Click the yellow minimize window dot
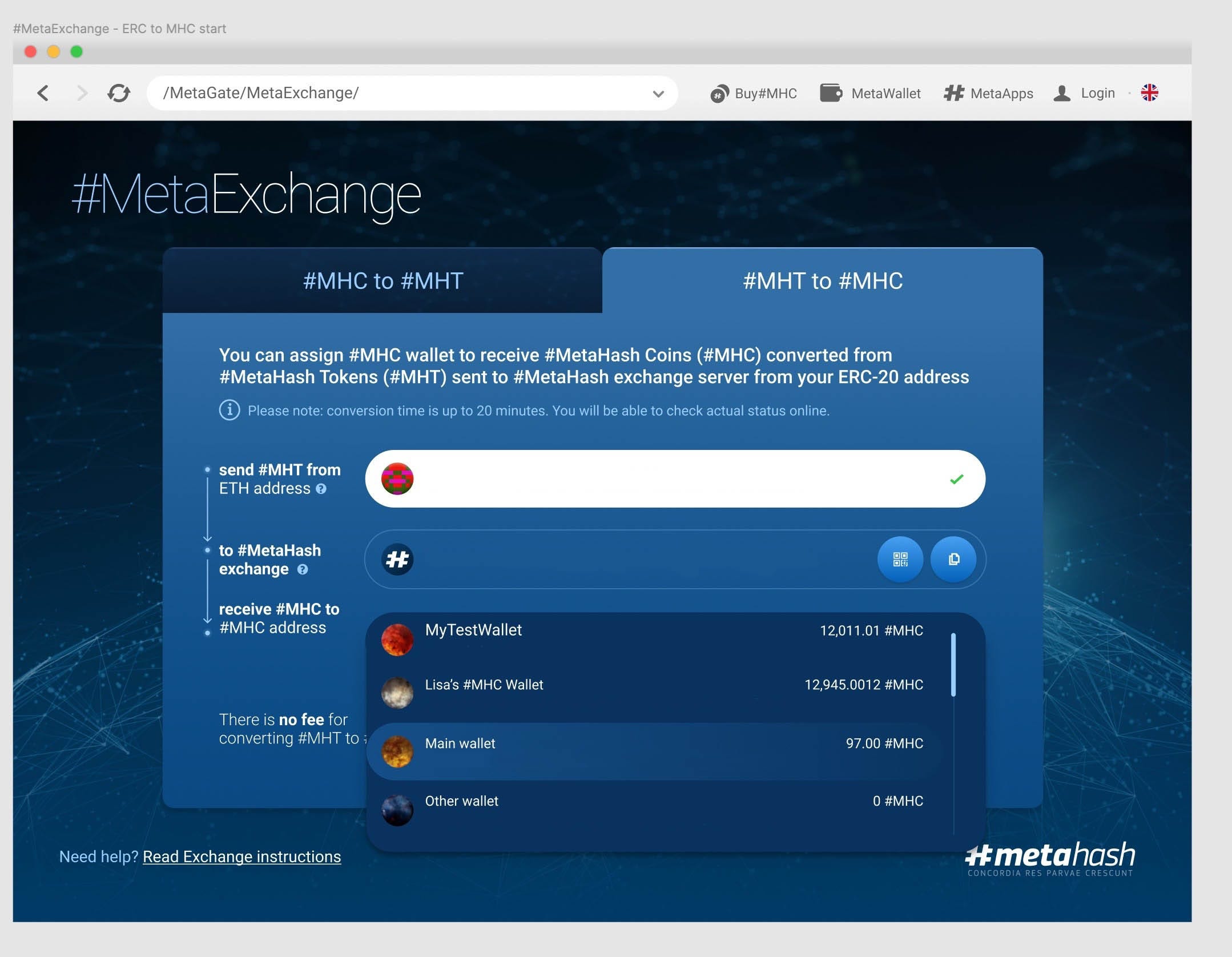 click(54, 52)
